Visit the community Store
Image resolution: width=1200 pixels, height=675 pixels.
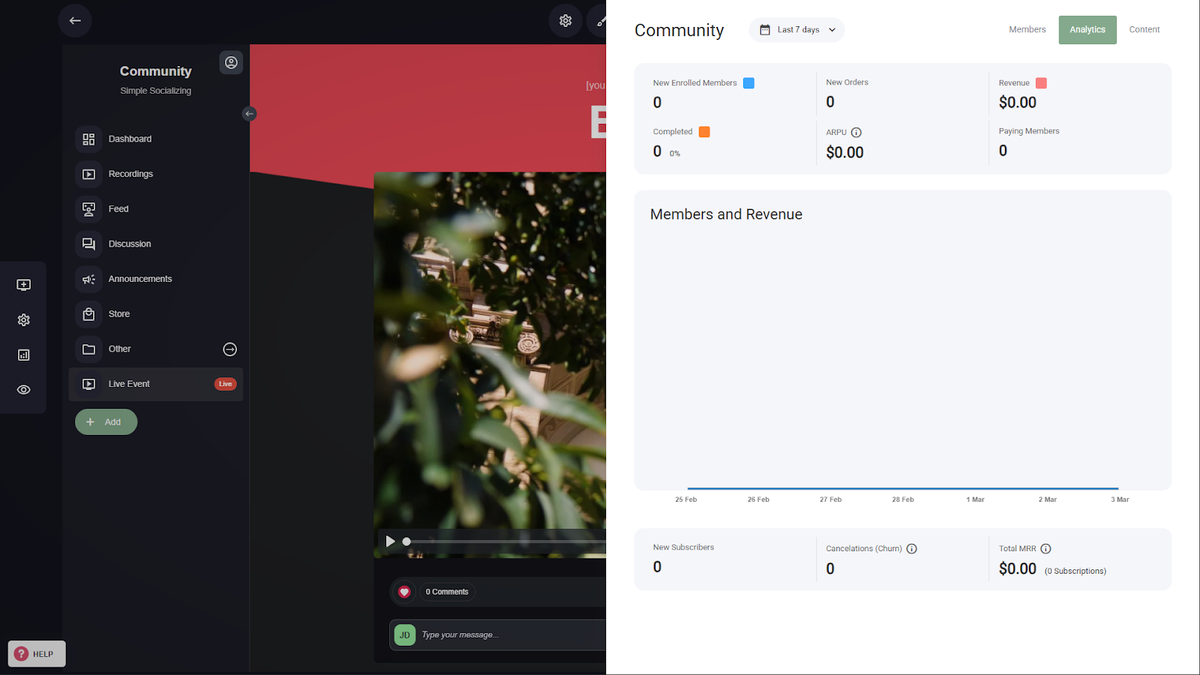click(118, 313)
